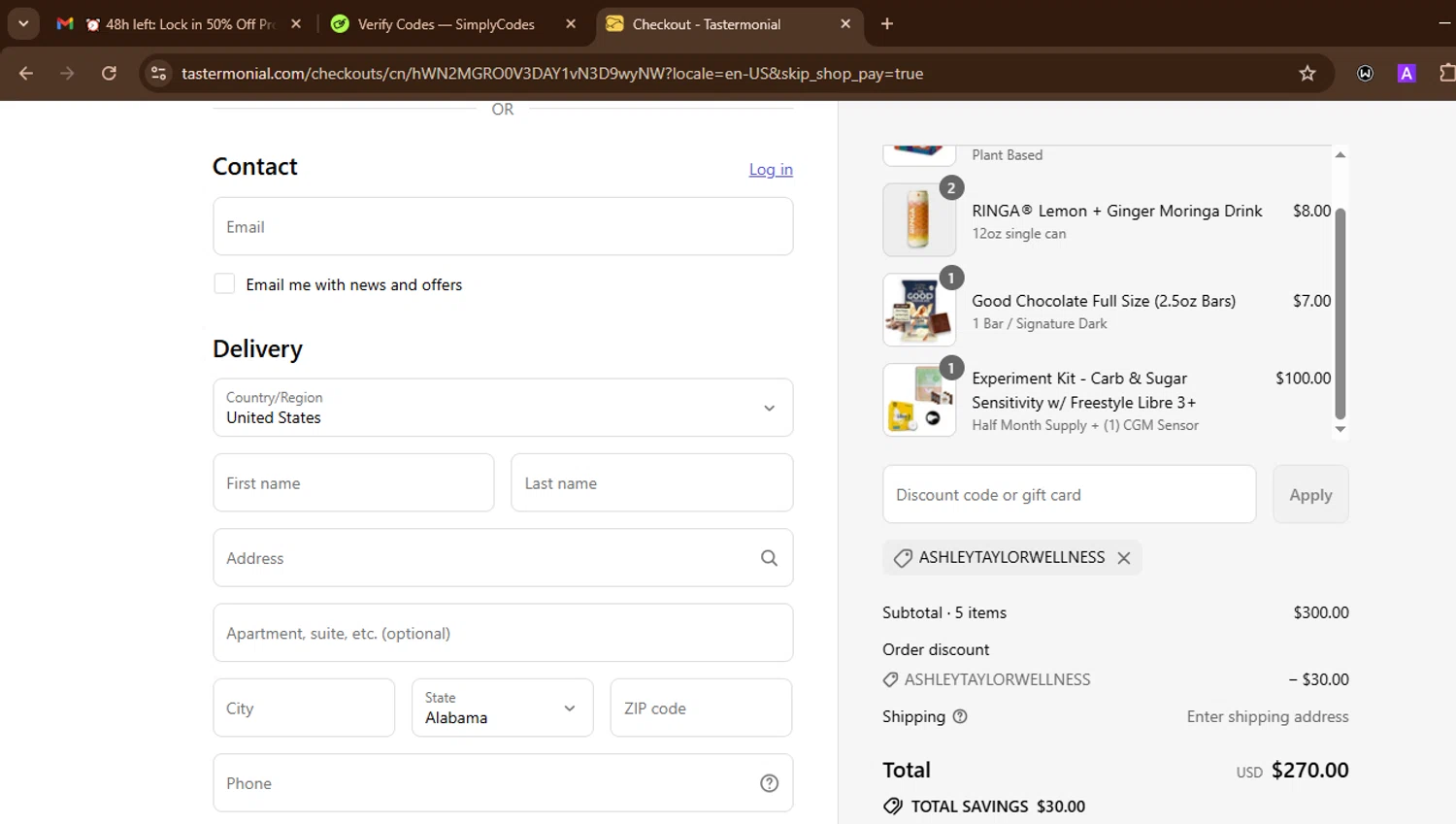
Task: Reload the checkout page
Action: tap(109, 73)
